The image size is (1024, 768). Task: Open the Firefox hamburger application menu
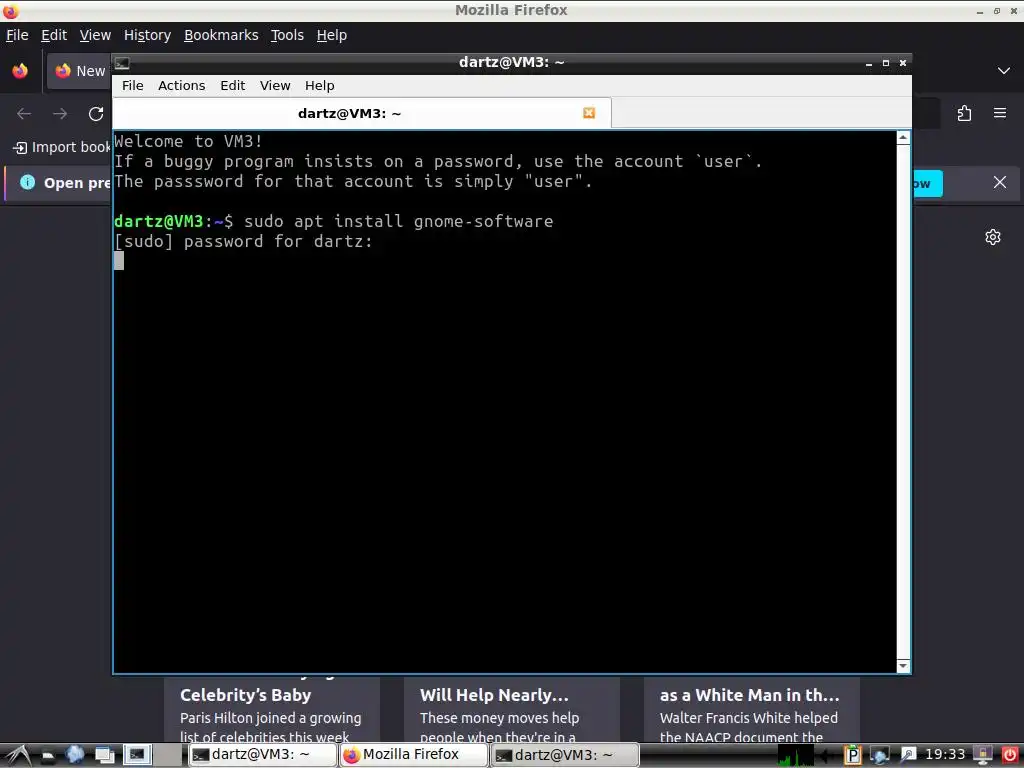[1000, 114]
